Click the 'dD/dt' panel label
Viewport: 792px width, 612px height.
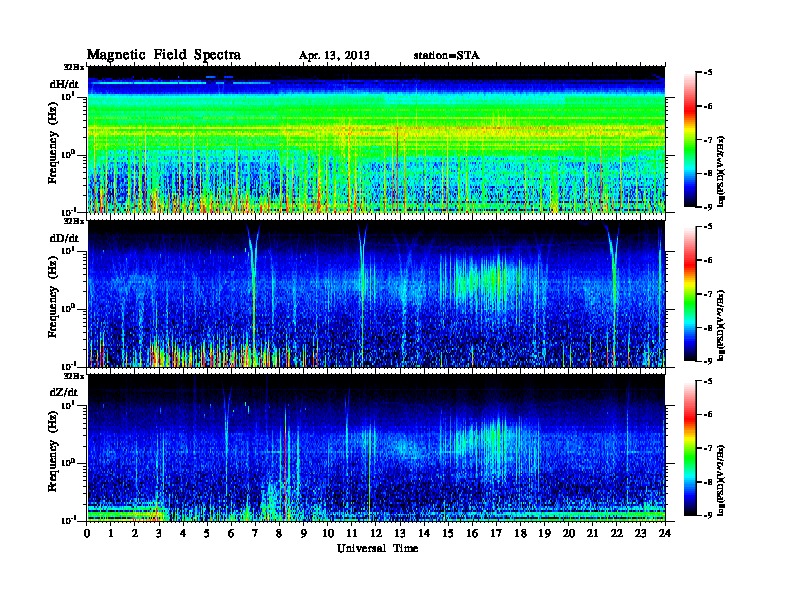64,238
